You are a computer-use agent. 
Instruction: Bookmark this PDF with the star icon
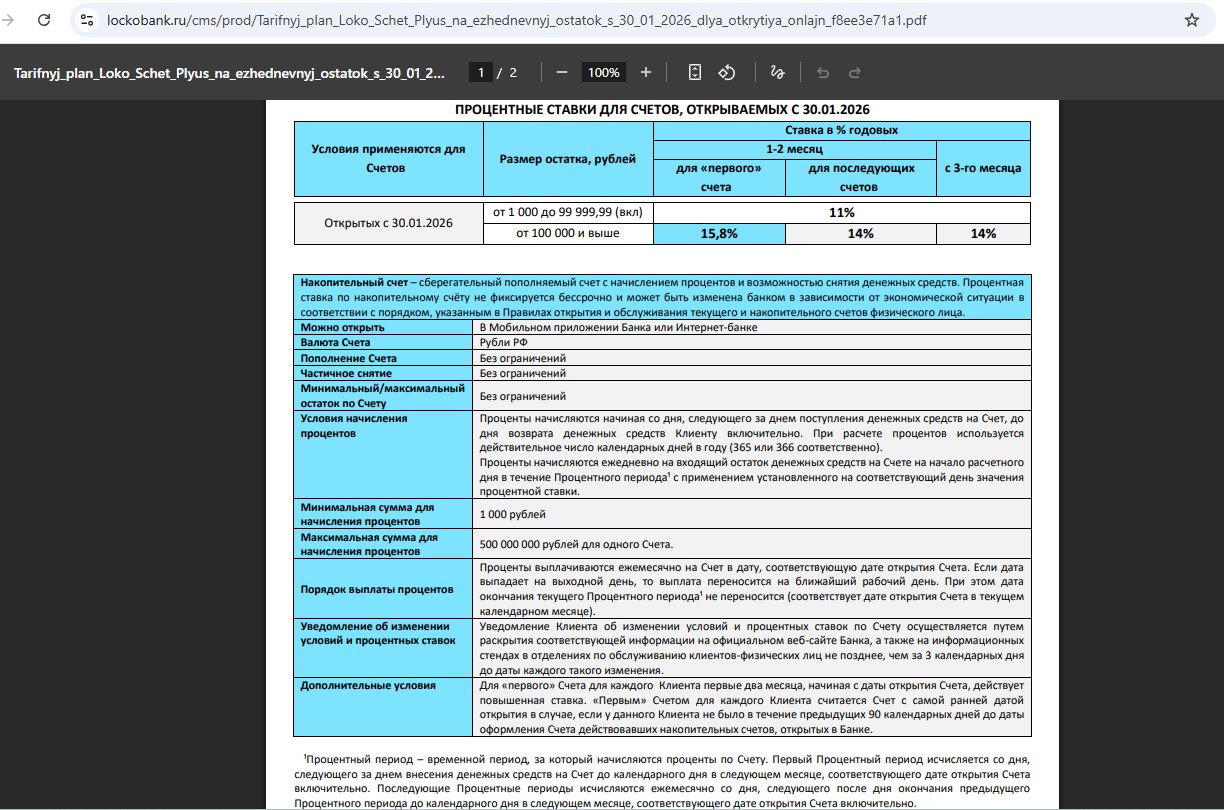pos(1191,20)
